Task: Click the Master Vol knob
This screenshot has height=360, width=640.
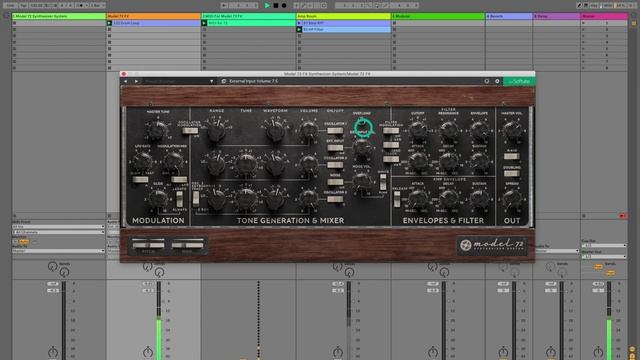Action: point(512,130)
